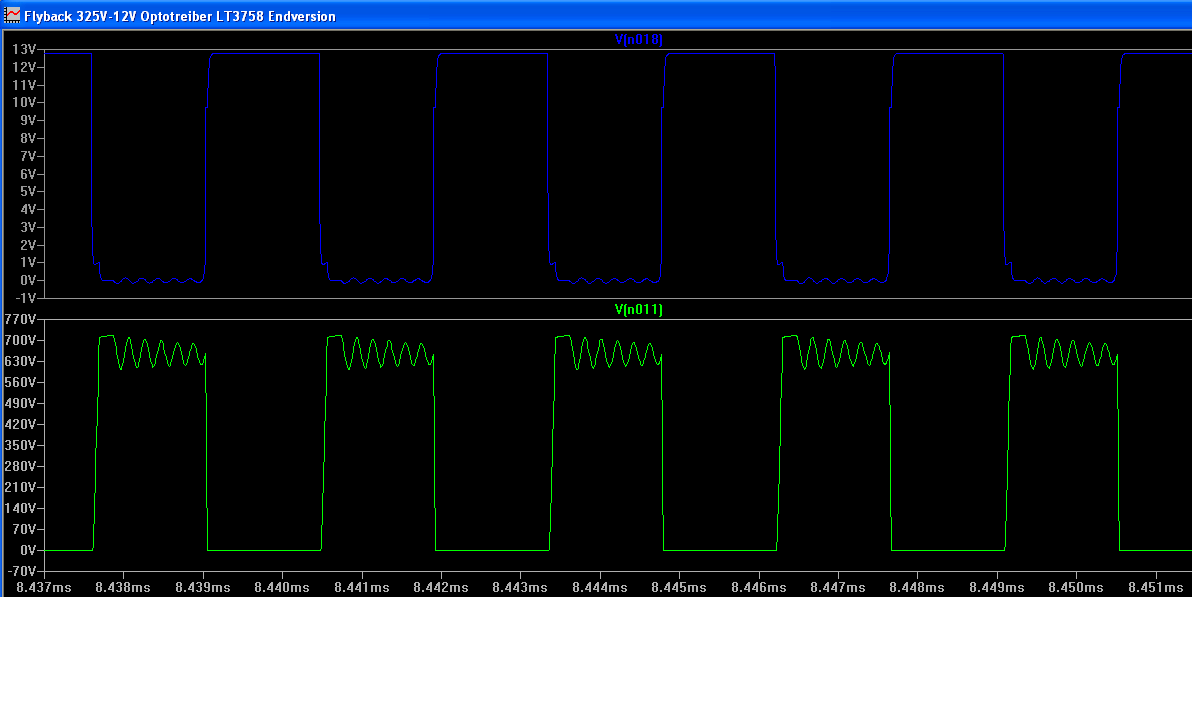
Task: Click the 10V tick on upper axis
Action: point(24,103)
